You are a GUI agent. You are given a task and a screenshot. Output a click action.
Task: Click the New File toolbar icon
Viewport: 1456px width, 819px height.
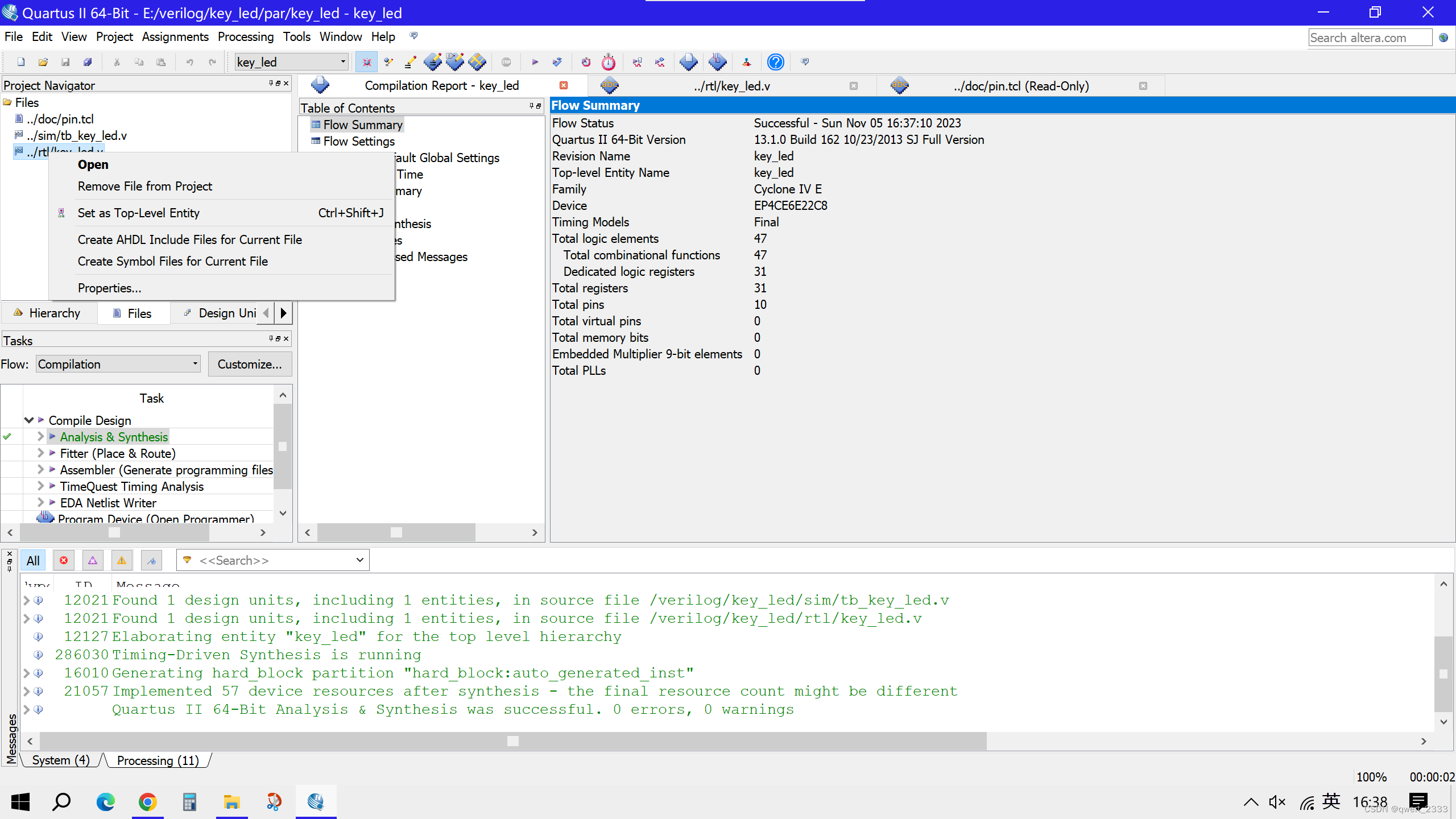pyautogui.click(x=21, y=62)
